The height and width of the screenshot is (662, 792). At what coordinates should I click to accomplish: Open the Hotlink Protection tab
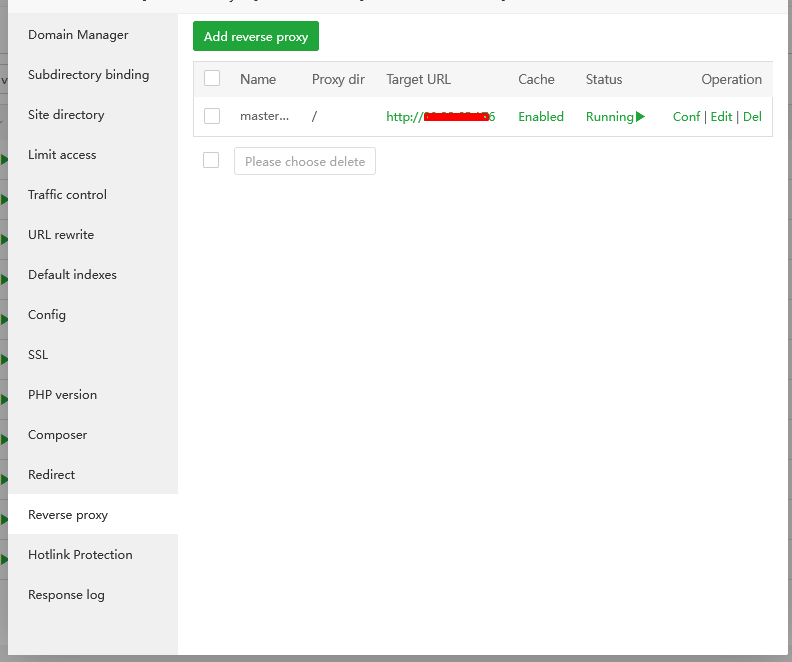coord(80,555)
